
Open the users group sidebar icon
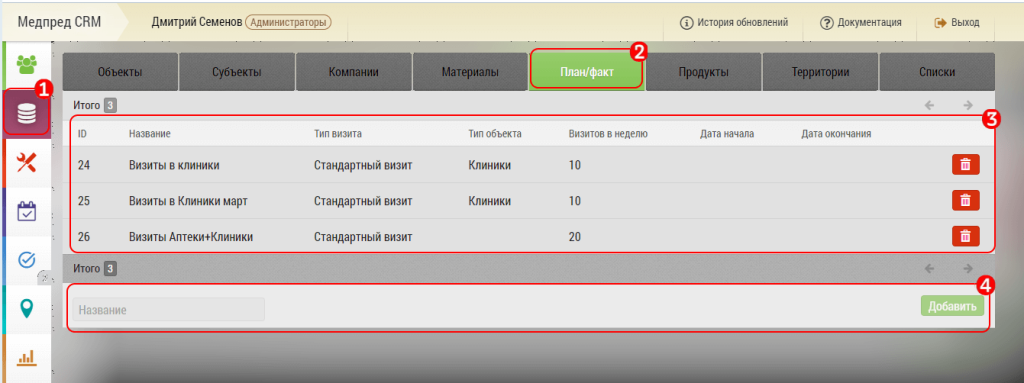point(27,63)
